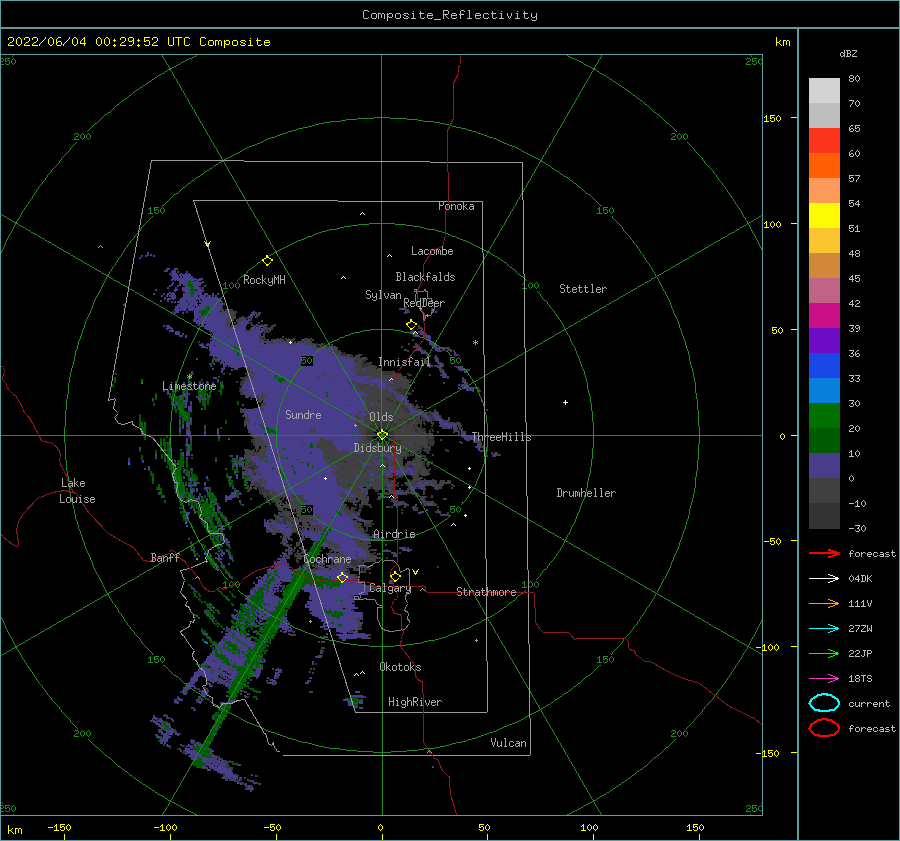Click the Limestone label
The width and height of the screenshot is (900, 841).
point(189,386)
